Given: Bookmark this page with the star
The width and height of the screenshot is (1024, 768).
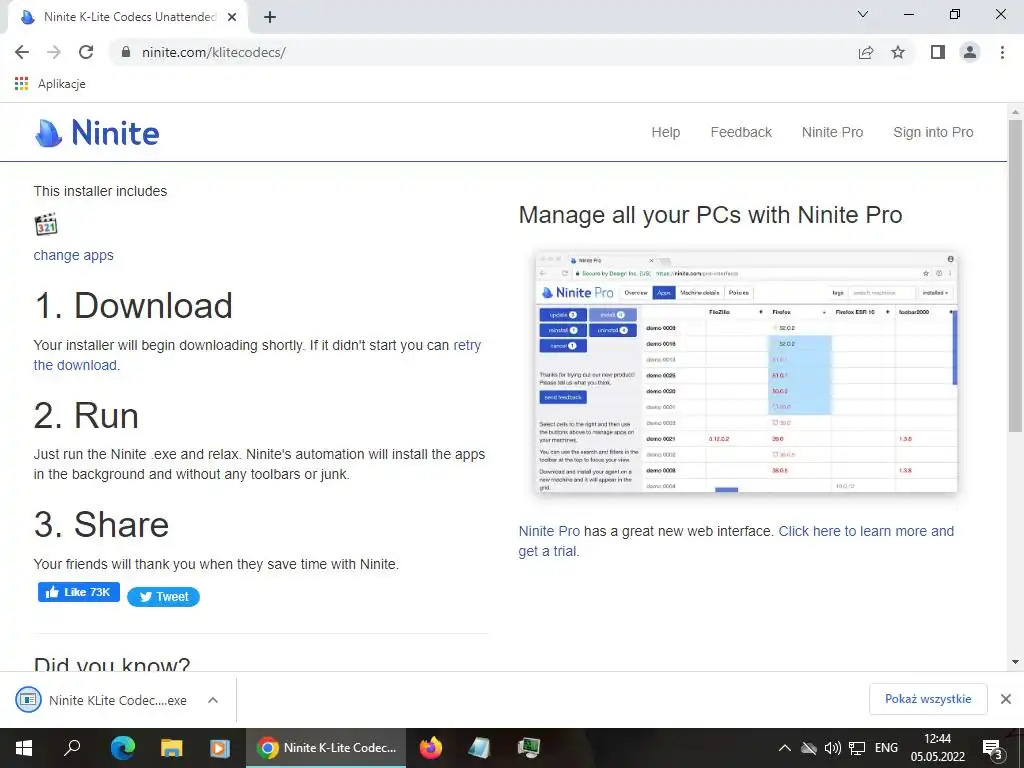Looking at the screenshot, I should point(898,52).
